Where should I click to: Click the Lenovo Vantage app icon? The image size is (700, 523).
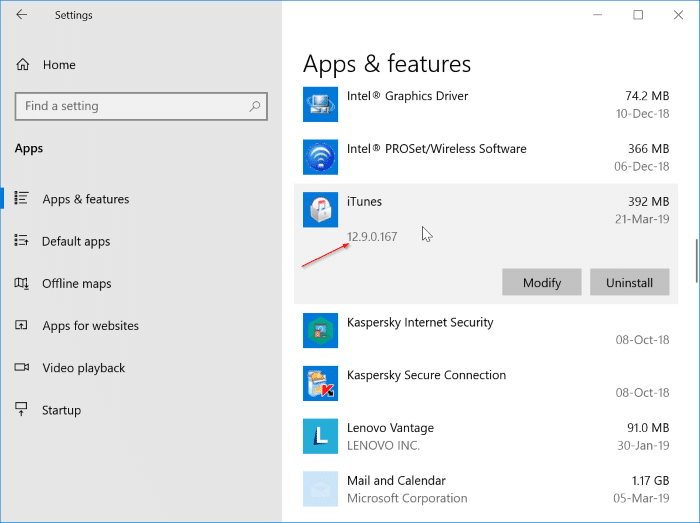tap(320, 436)
